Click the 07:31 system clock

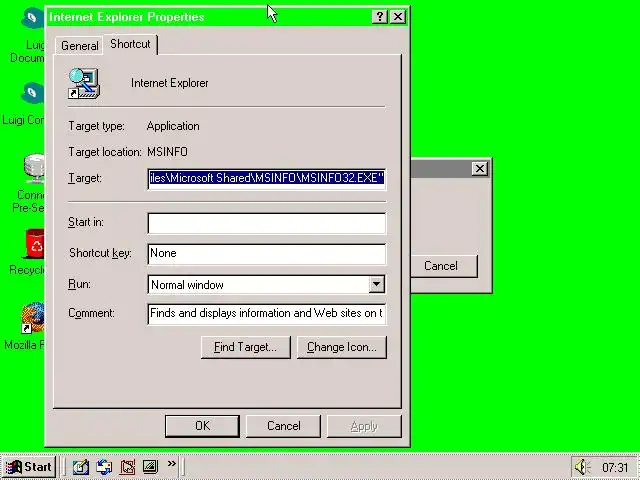coord(615,467)
